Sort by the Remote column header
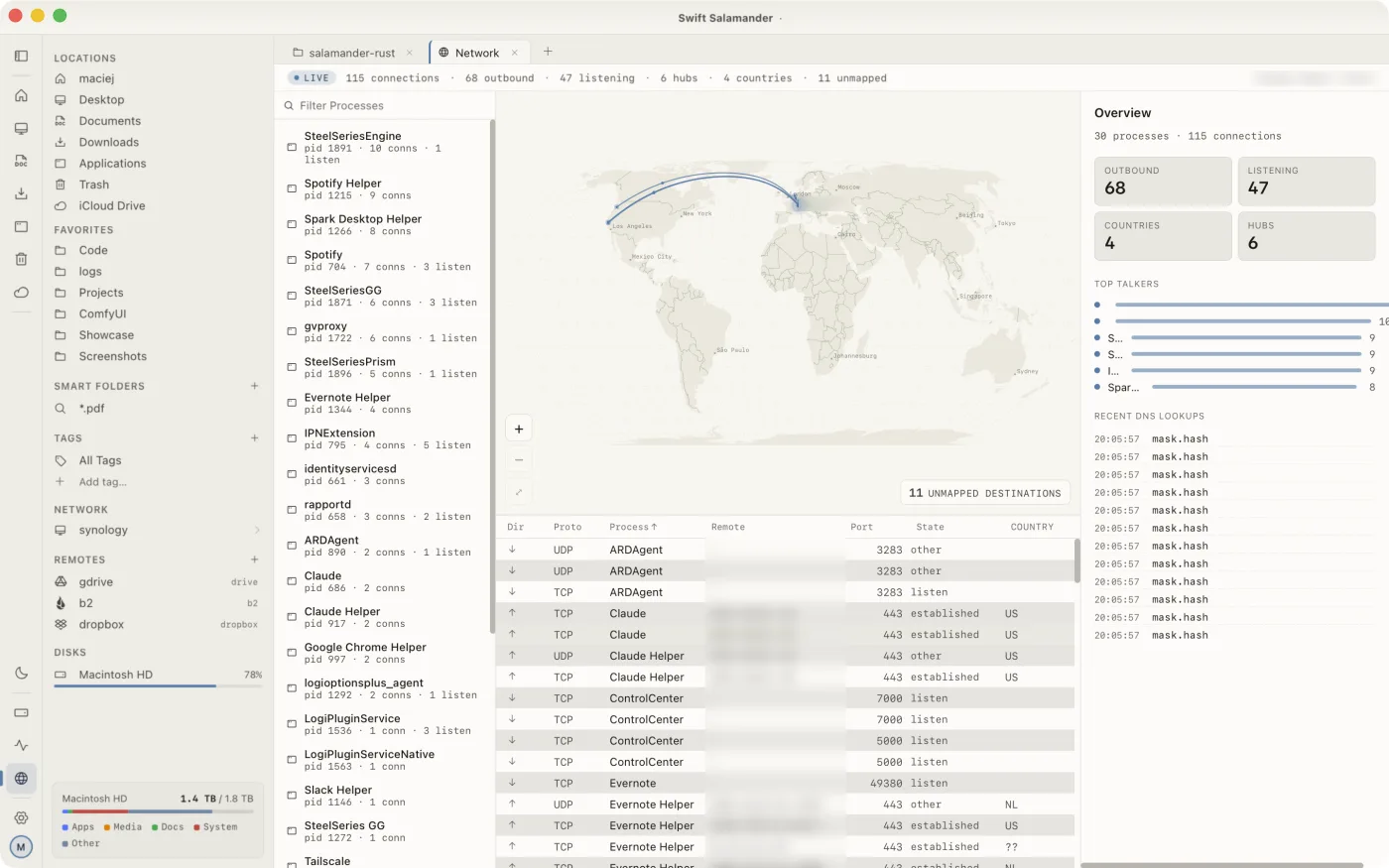The height and width of the screenshot is (868, 1389). point(727,527)
